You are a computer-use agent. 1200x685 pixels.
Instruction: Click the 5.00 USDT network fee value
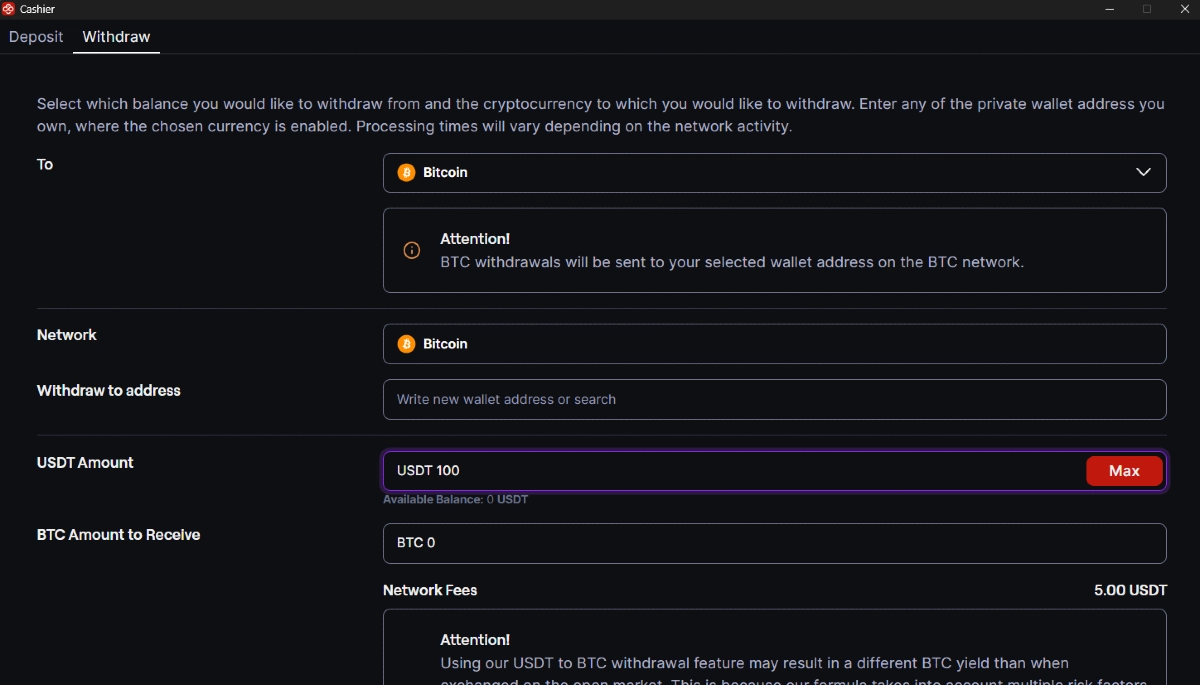pos(1130,590)
